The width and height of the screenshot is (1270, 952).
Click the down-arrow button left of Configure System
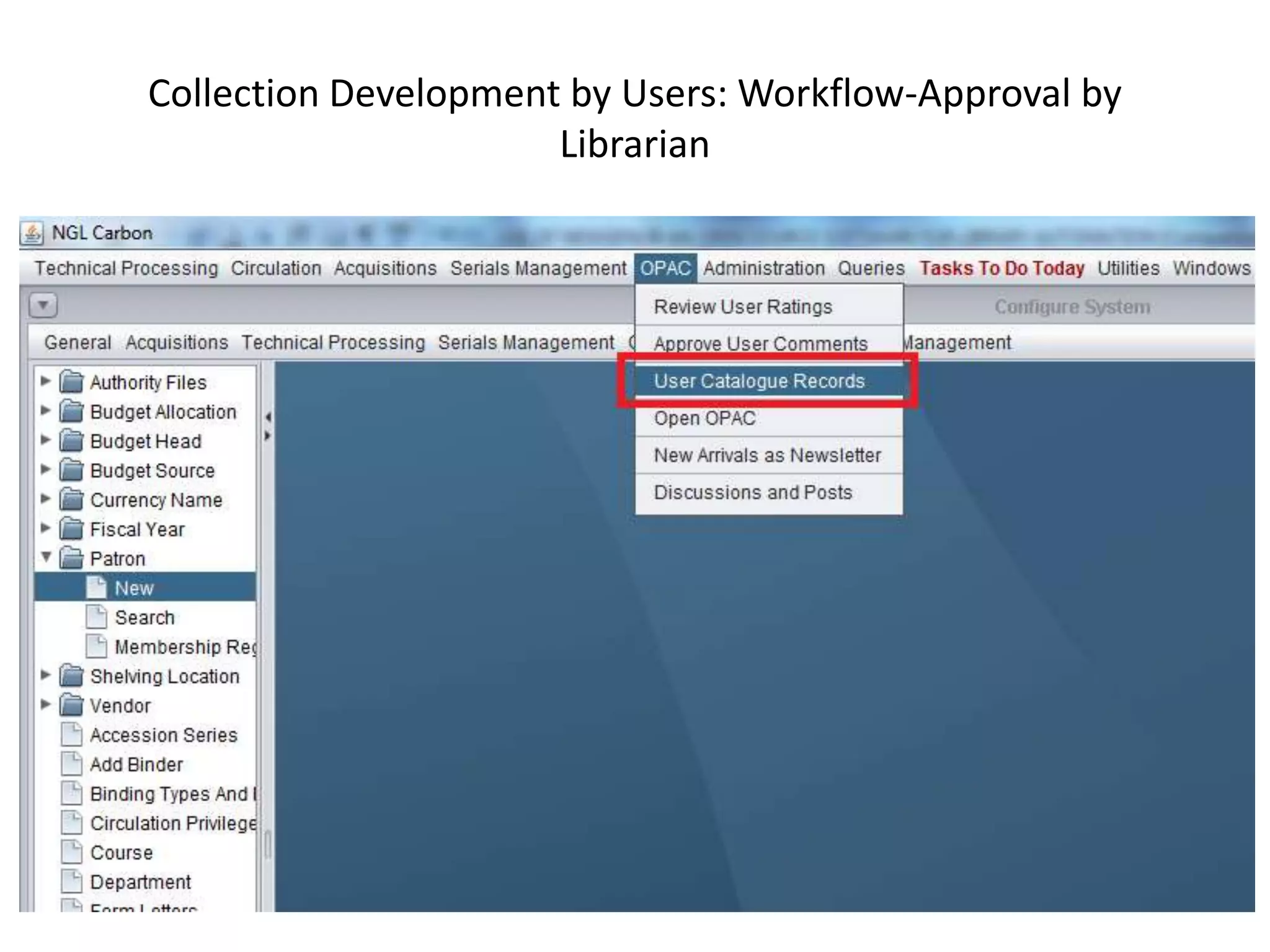(43, 305)
